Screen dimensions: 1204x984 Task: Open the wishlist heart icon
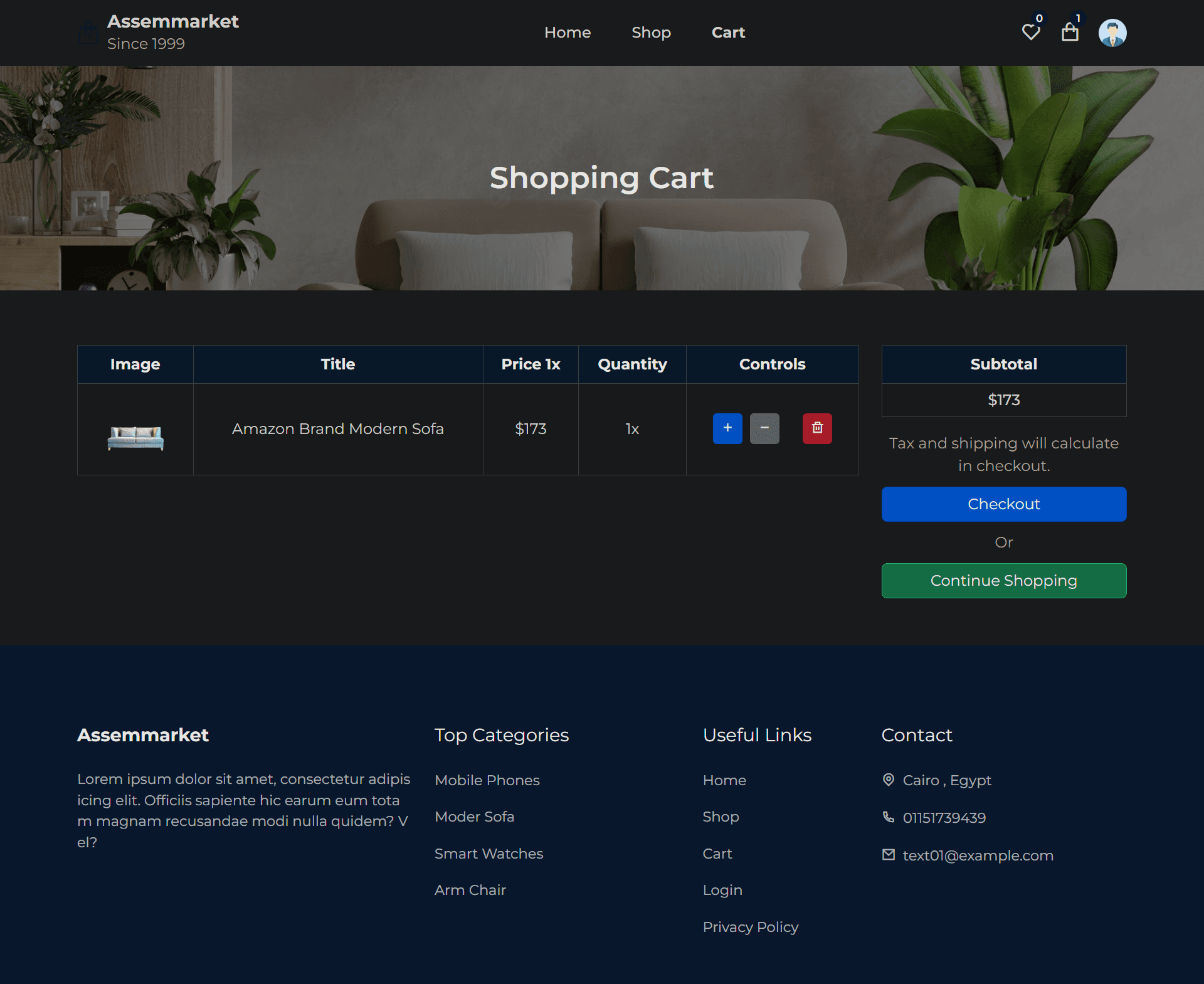tap(1030, 32)
